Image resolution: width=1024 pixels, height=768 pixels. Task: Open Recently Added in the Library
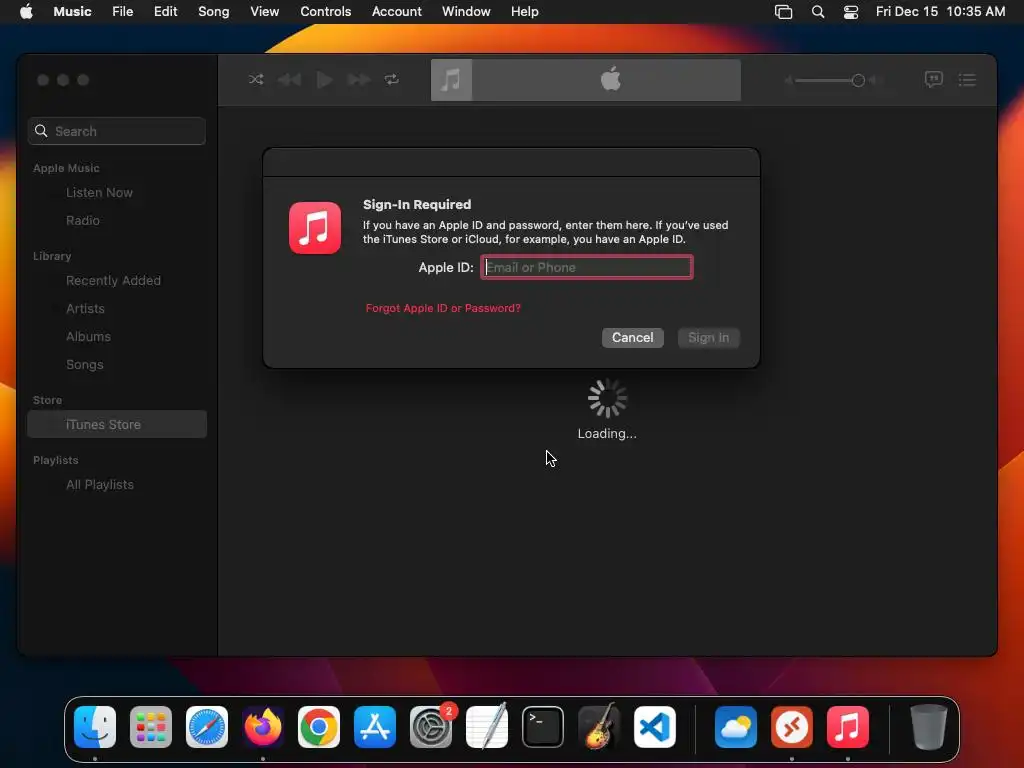(x=114, y=281)
